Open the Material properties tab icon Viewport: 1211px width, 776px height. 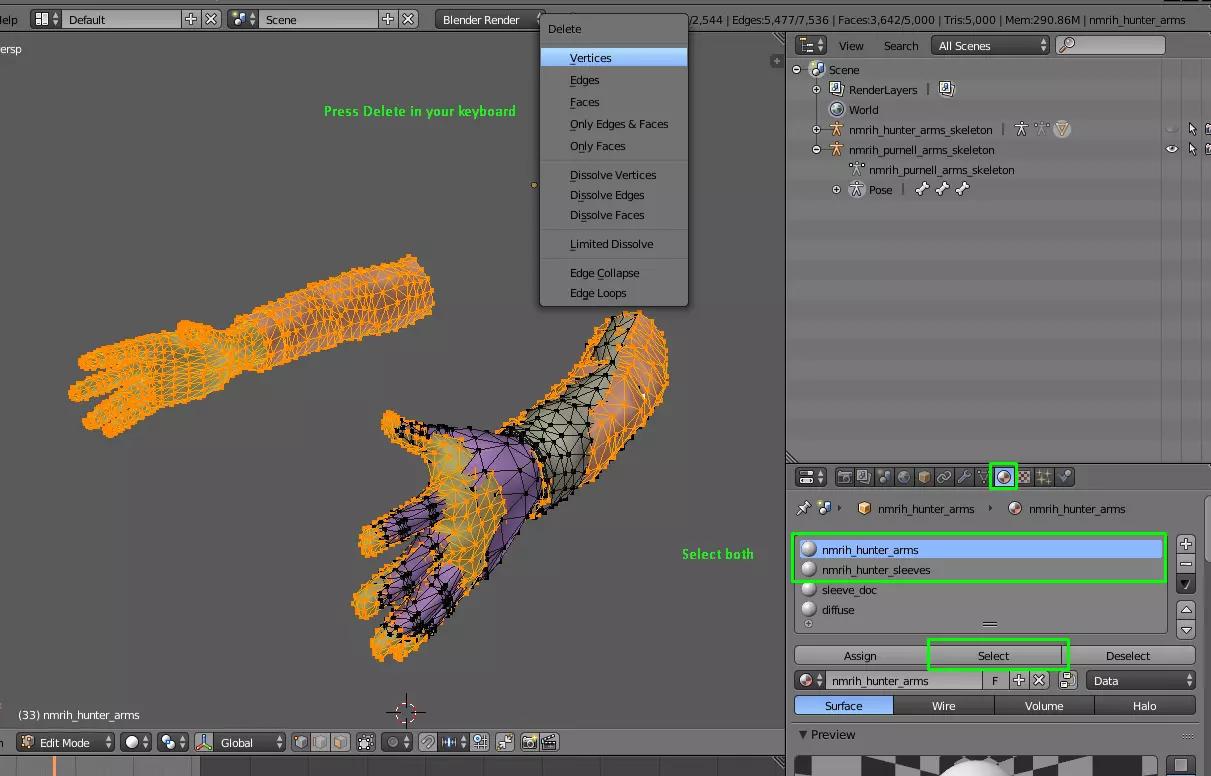tap(1003, 478)
